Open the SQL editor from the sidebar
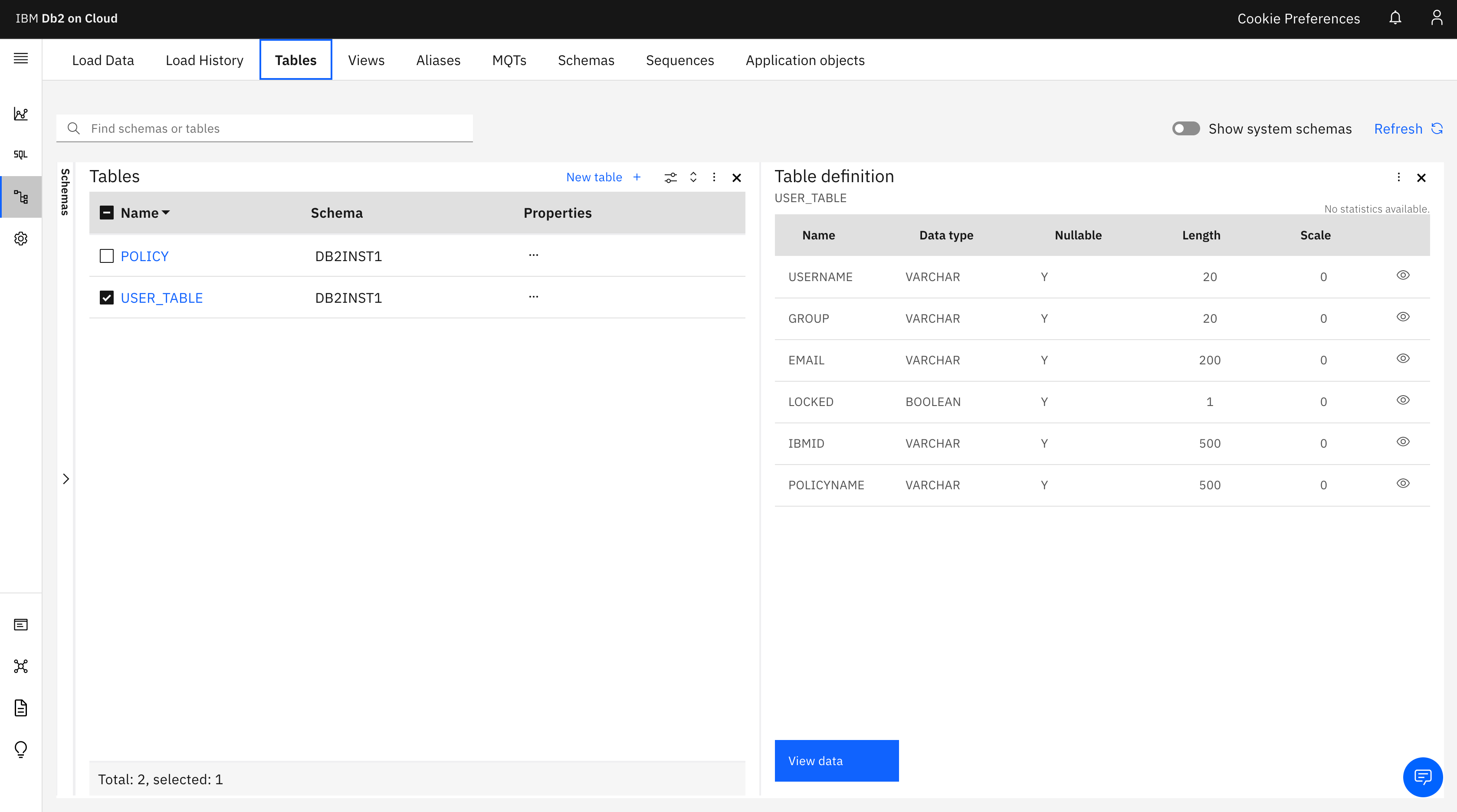This screenshot has width=1457, height=812. (x=20, y=154)
